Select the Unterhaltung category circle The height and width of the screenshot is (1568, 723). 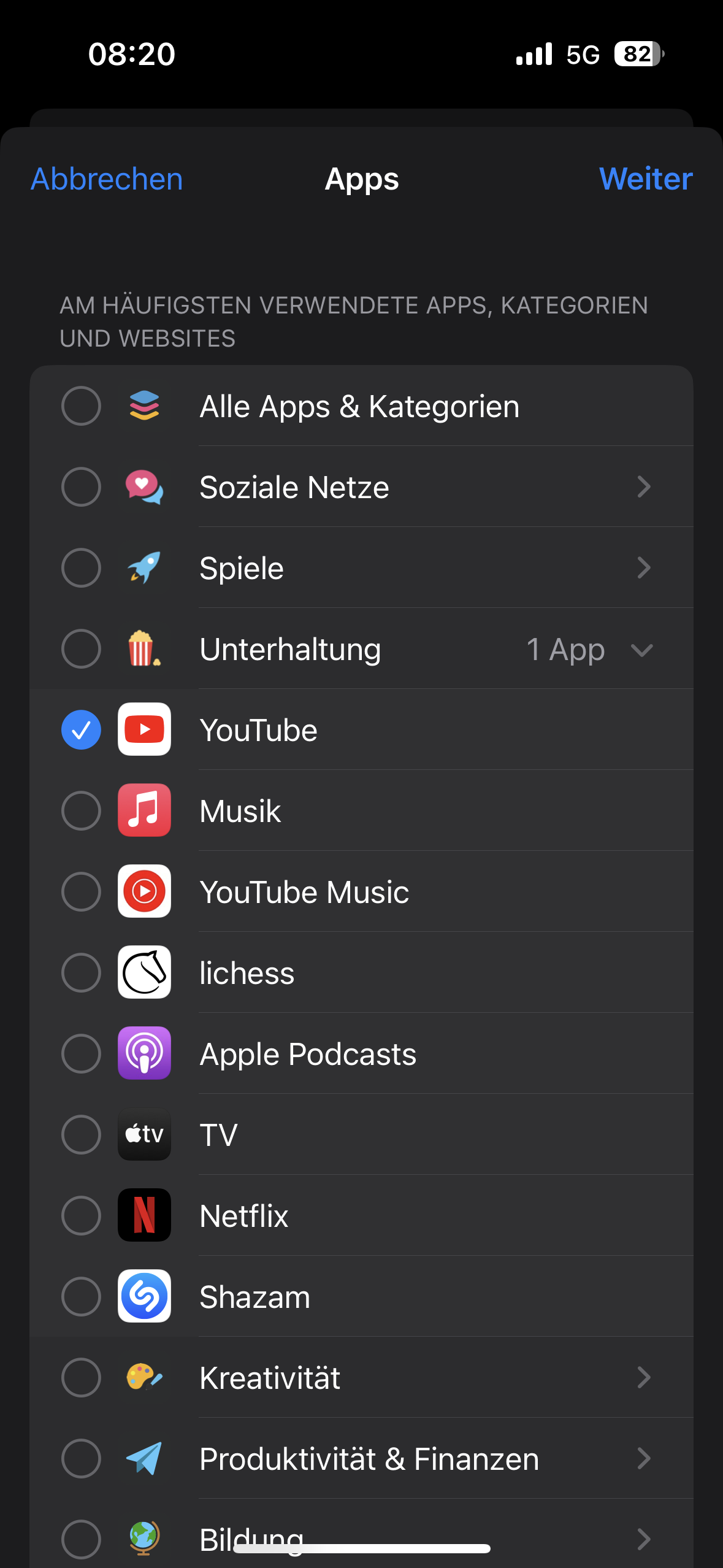coord(81,649)
